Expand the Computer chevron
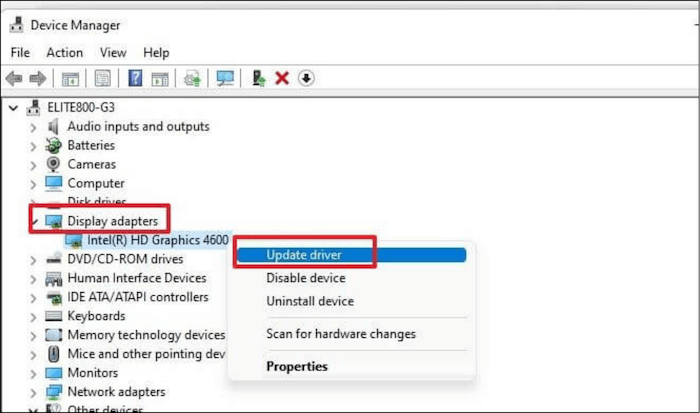This screenshot has width=700, height=413. (33, 184)
